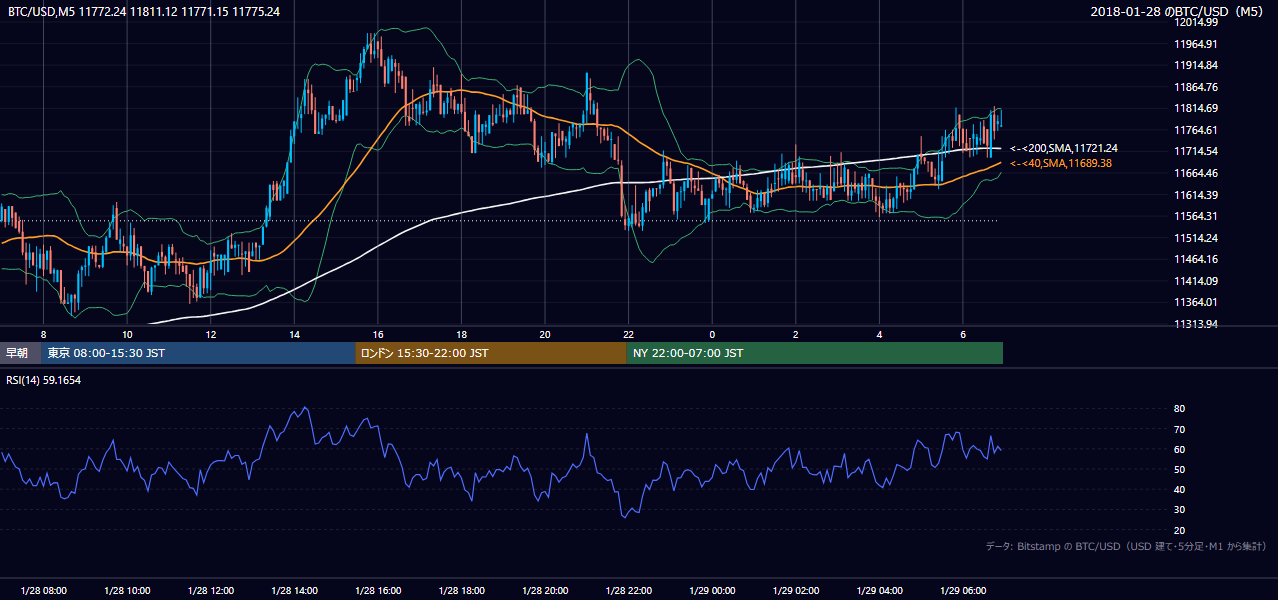The image size is (1278, 600).
Task: Click the 40 SMA label showing 11689.38
Action: 1061,163
